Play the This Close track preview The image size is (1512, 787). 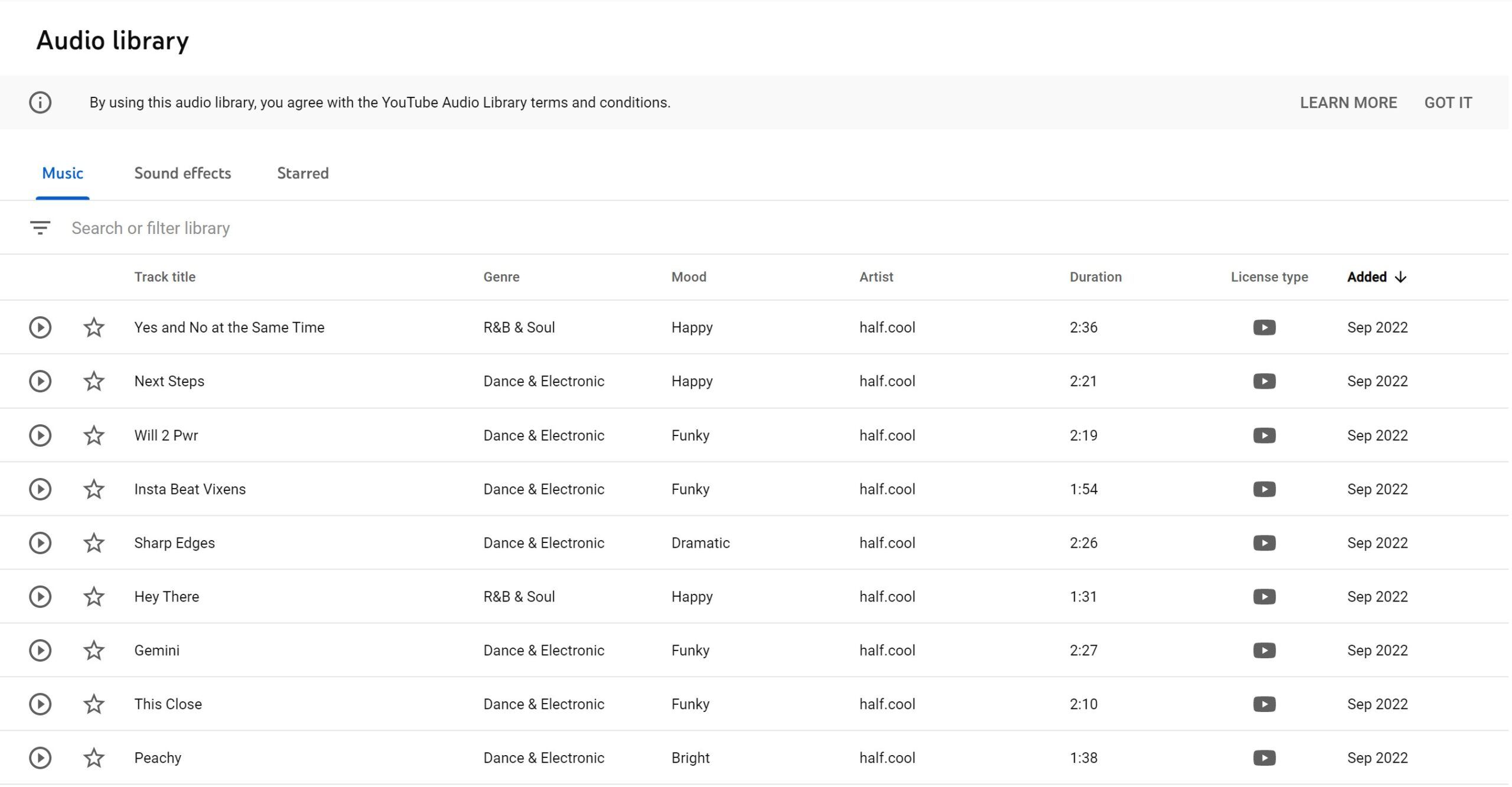pyautogui.click(x=40, y=704)
